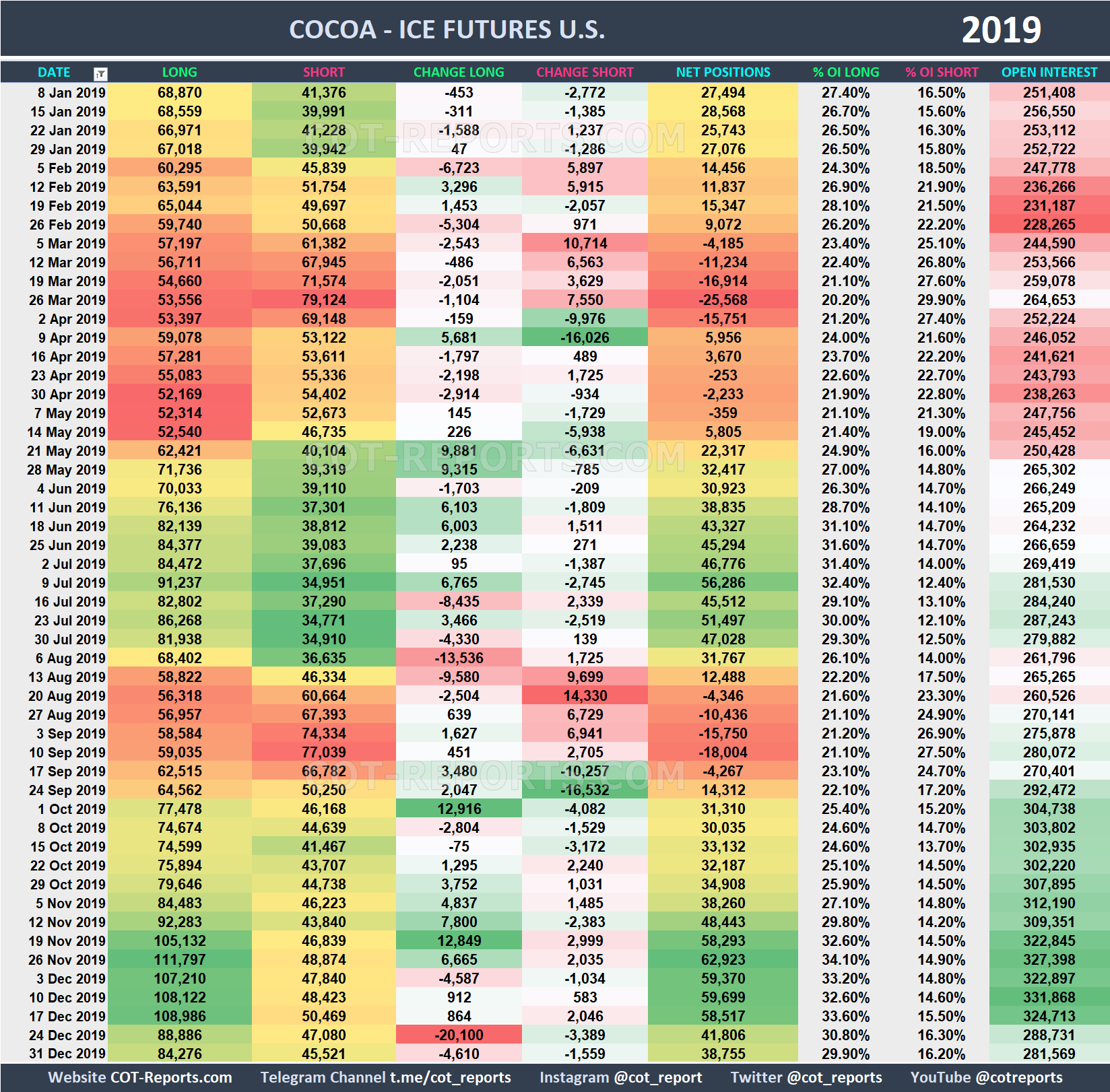Viewport: 1110px width, 1092px height.
Task: Click the % OI LONG column header
Action: click(845, 72)
